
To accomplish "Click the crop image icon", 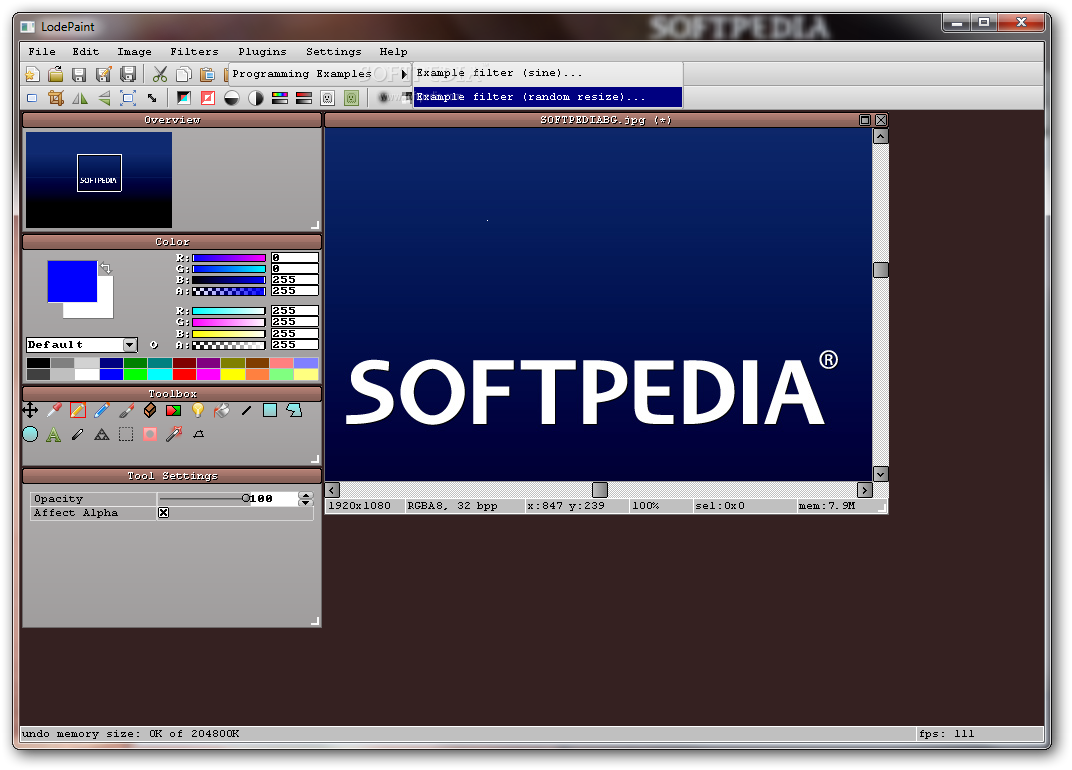I will pos(55,98).
